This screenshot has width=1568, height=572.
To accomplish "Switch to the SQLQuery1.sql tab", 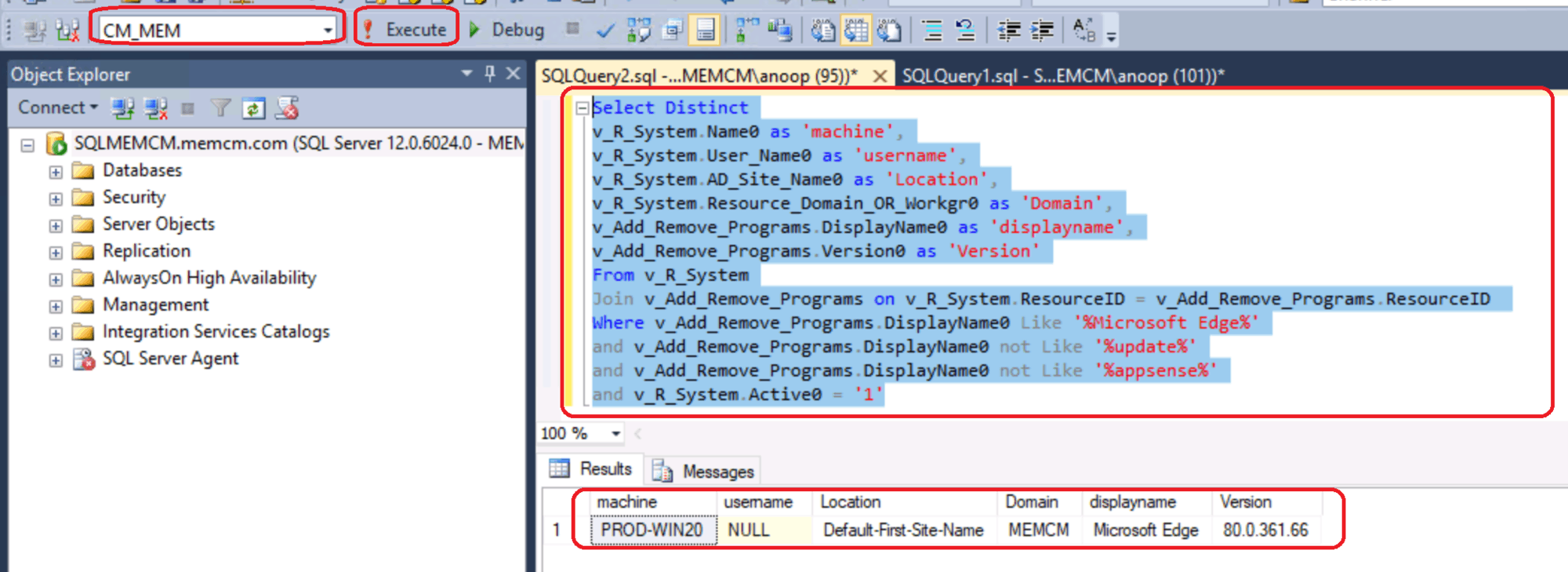I will pyautogui.click(x=1062, y=76).
